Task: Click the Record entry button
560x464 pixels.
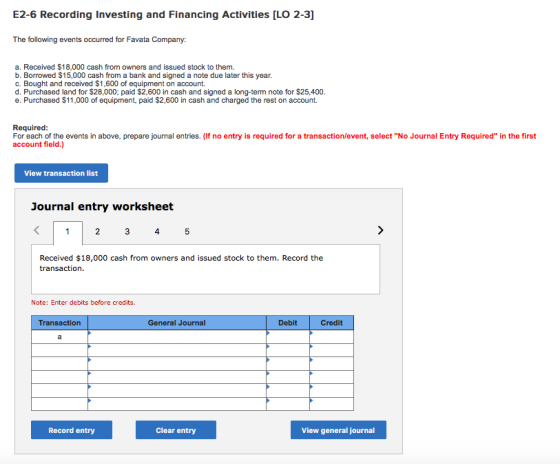Action: coord(71,430)
